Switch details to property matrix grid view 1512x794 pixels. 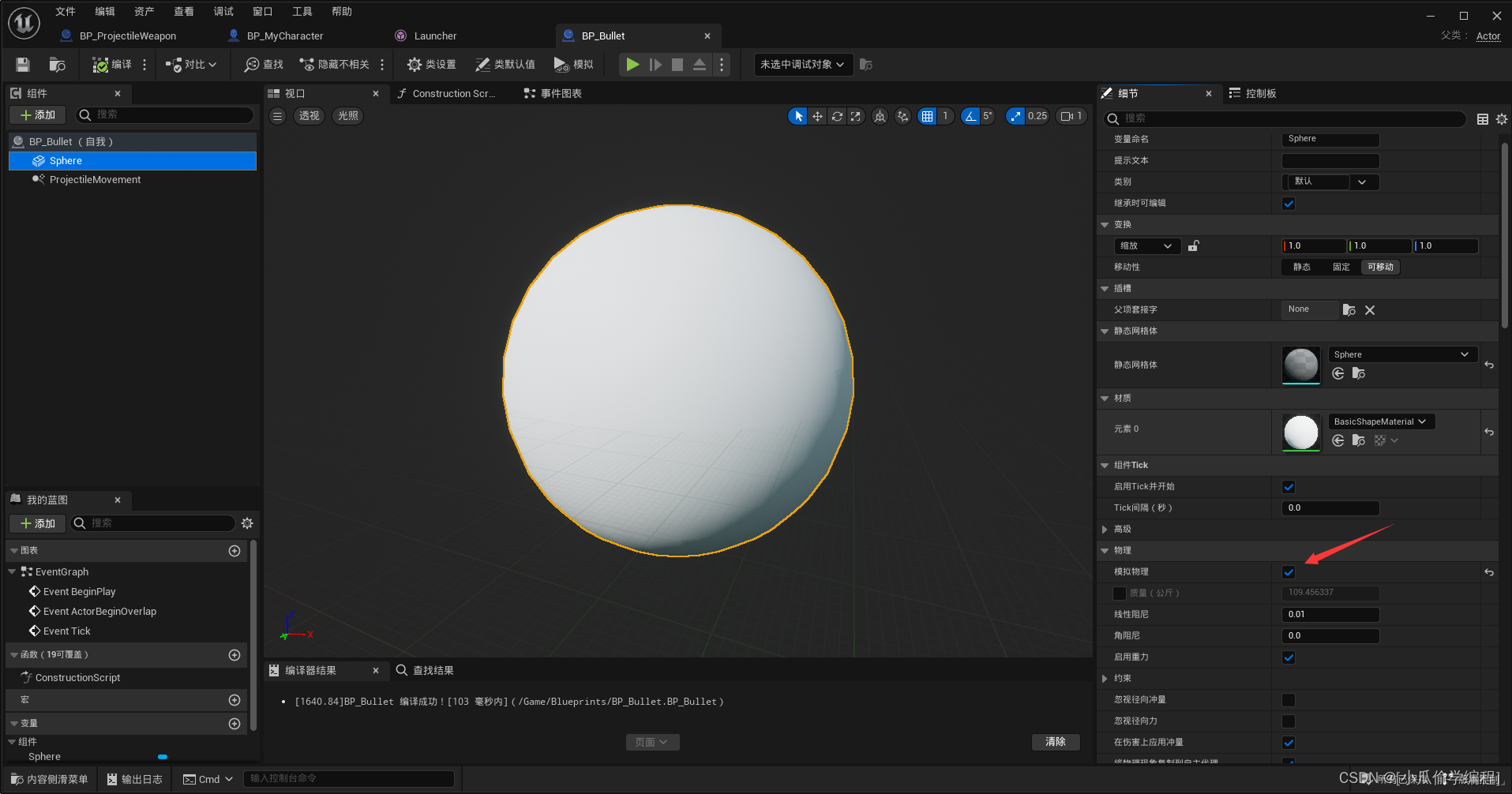point(1482,119)
